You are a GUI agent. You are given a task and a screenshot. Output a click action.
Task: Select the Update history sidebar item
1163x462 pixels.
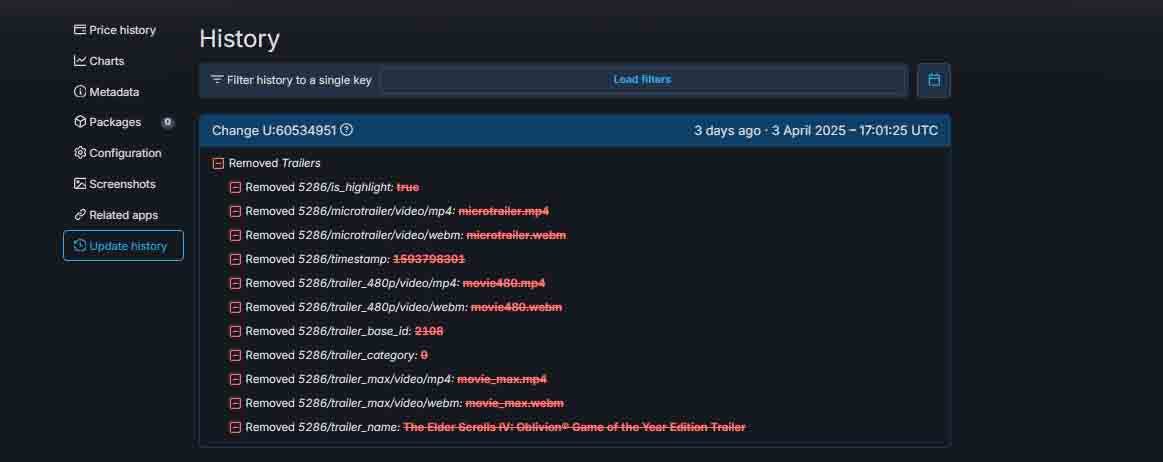tap(123, 245)
